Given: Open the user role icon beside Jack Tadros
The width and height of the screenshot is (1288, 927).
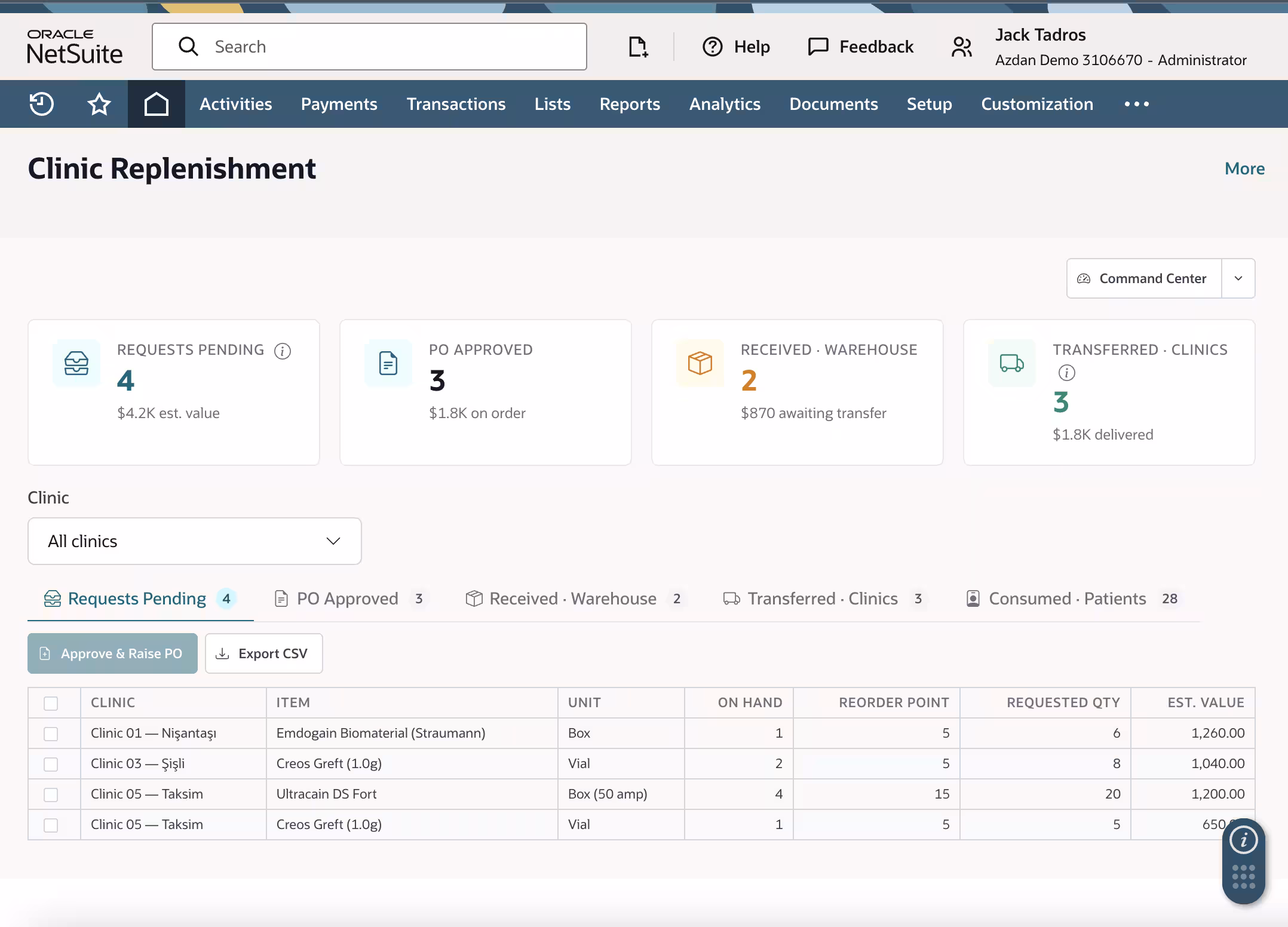Looking at the screenshot, I should (x=962, y=47).
